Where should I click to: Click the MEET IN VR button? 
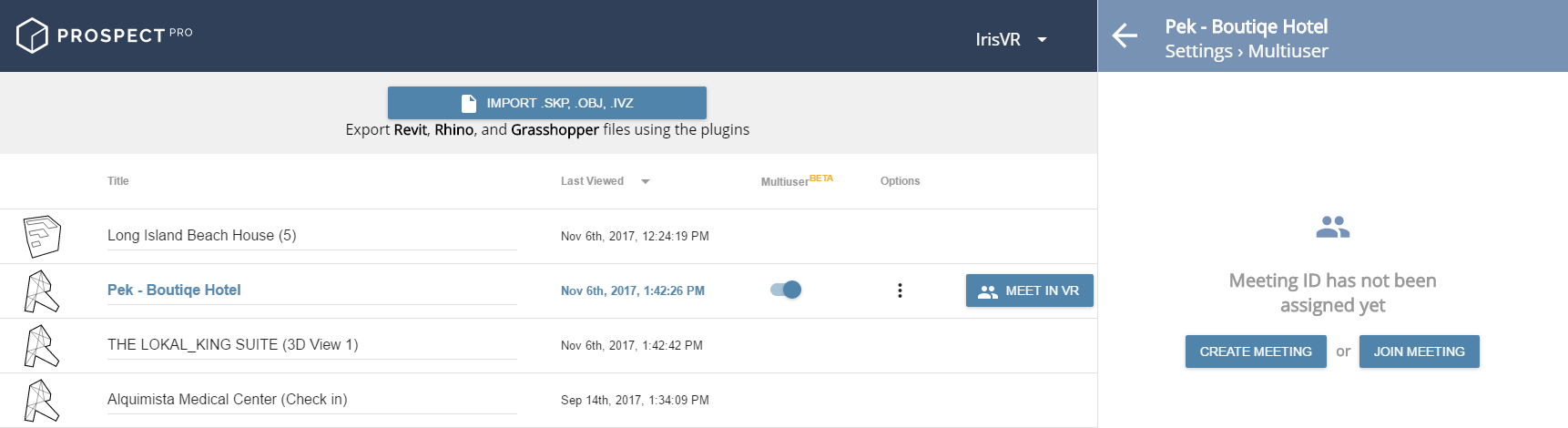coord(1030,290)
